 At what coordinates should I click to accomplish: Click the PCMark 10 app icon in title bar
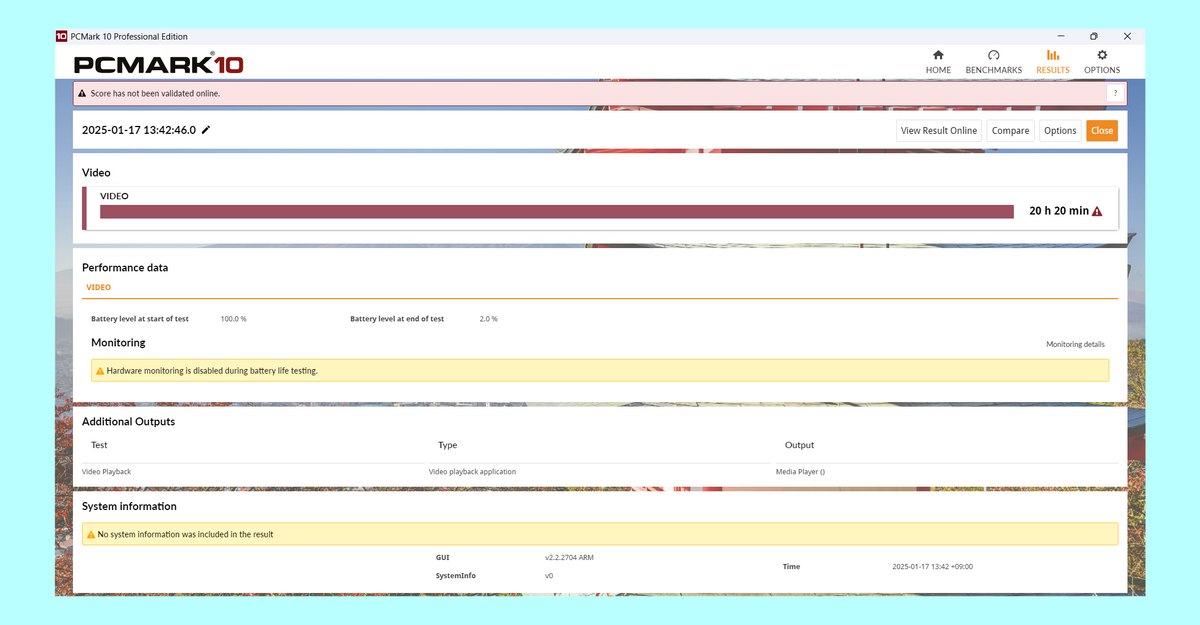(x=62, y=37)
